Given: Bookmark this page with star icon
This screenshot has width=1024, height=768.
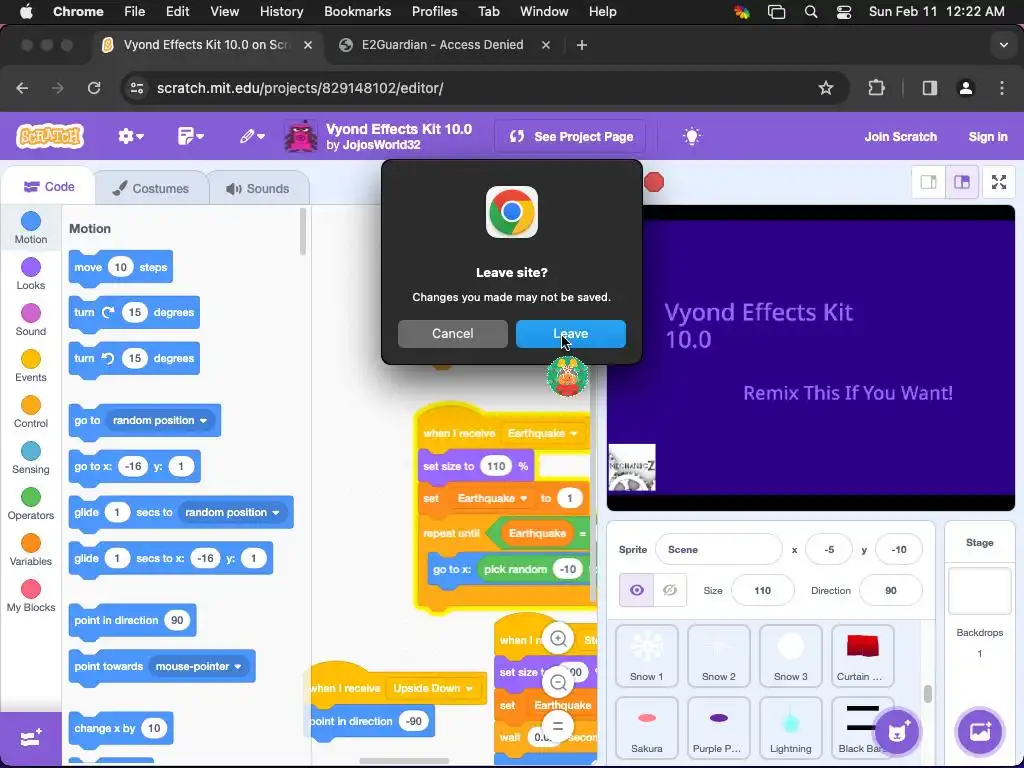Looking at the screenshot, I should coord(825,88).
